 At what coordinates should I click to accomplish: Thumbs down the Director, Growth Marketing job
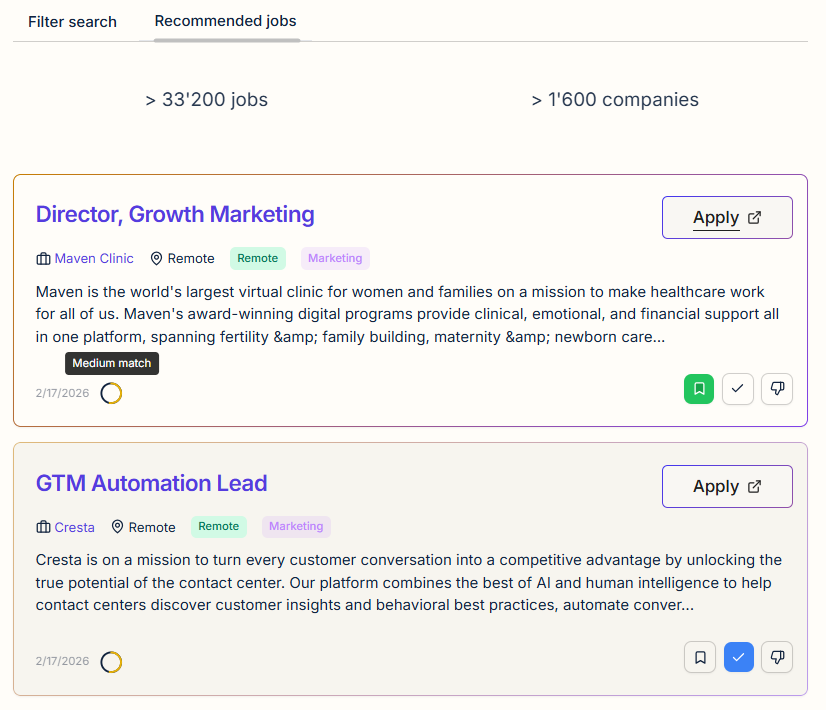coord(777,389)
